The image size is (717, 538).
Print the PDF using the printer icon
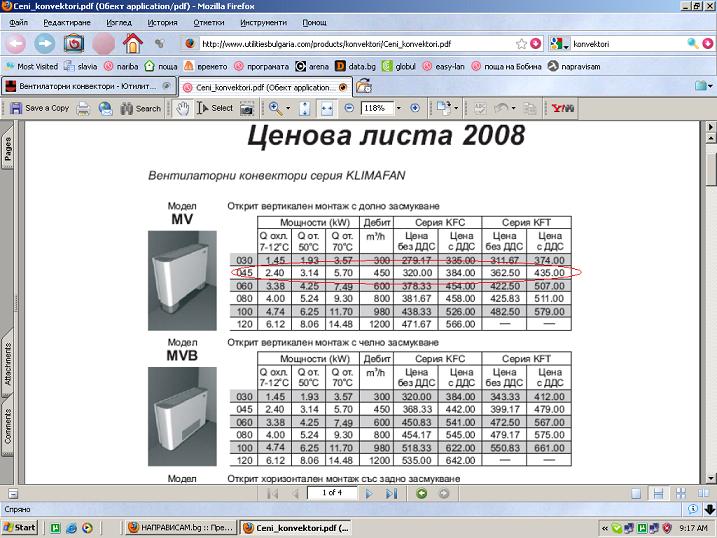pyautogui.click(x=84, y=108)
